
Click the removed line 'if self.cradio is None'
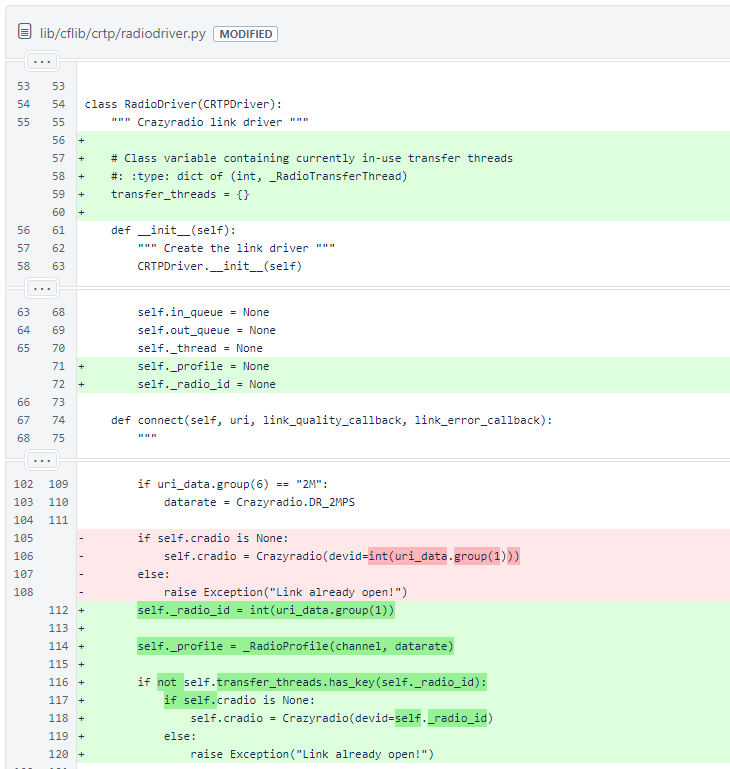[212, 538]
